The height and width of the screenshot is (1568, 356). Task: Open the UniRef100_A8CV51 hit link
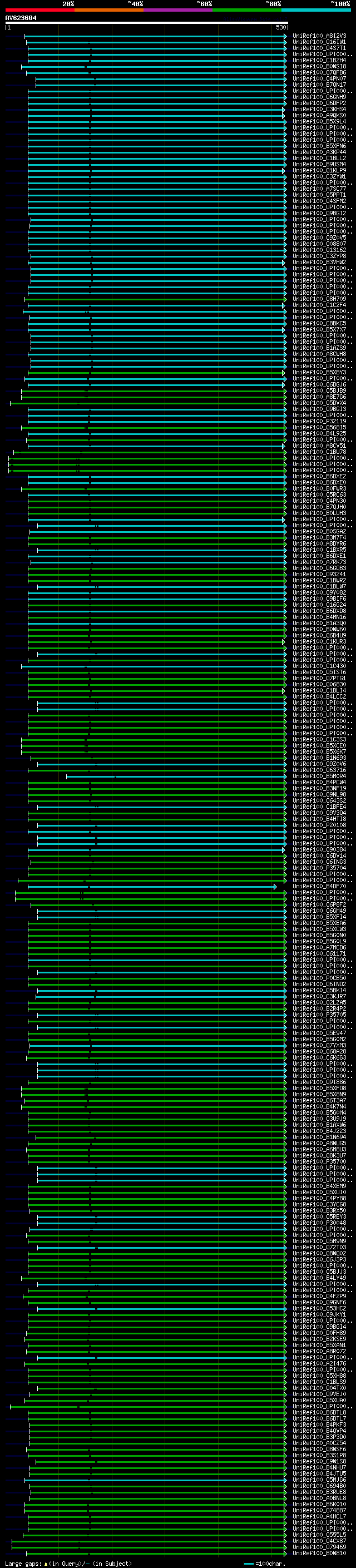(x=319, y=446)
